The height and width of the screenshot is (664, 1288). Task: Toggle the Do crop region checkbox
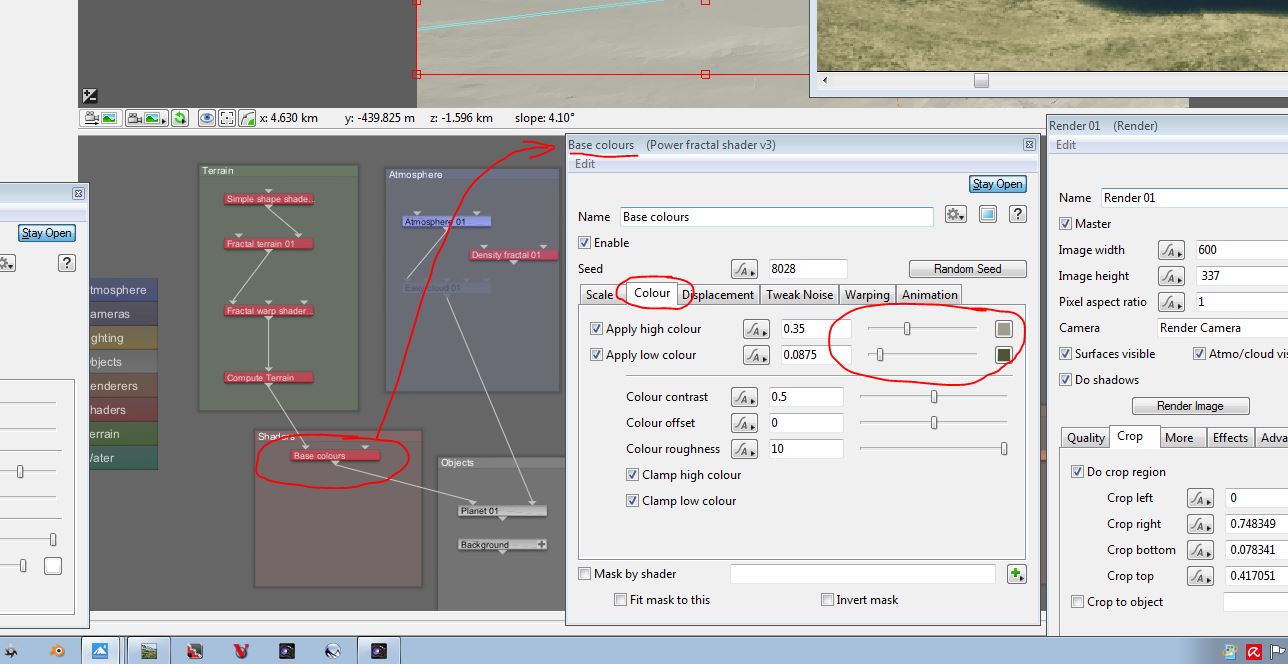pyautogui.click(x=1077, y=472)
